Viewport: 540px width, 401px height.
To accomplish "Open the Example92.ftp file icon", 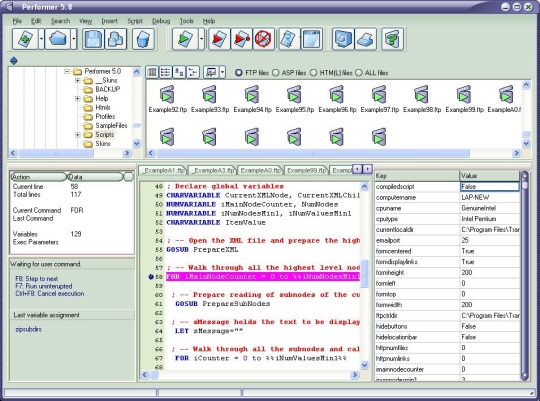I will click(x=167, y=94).
